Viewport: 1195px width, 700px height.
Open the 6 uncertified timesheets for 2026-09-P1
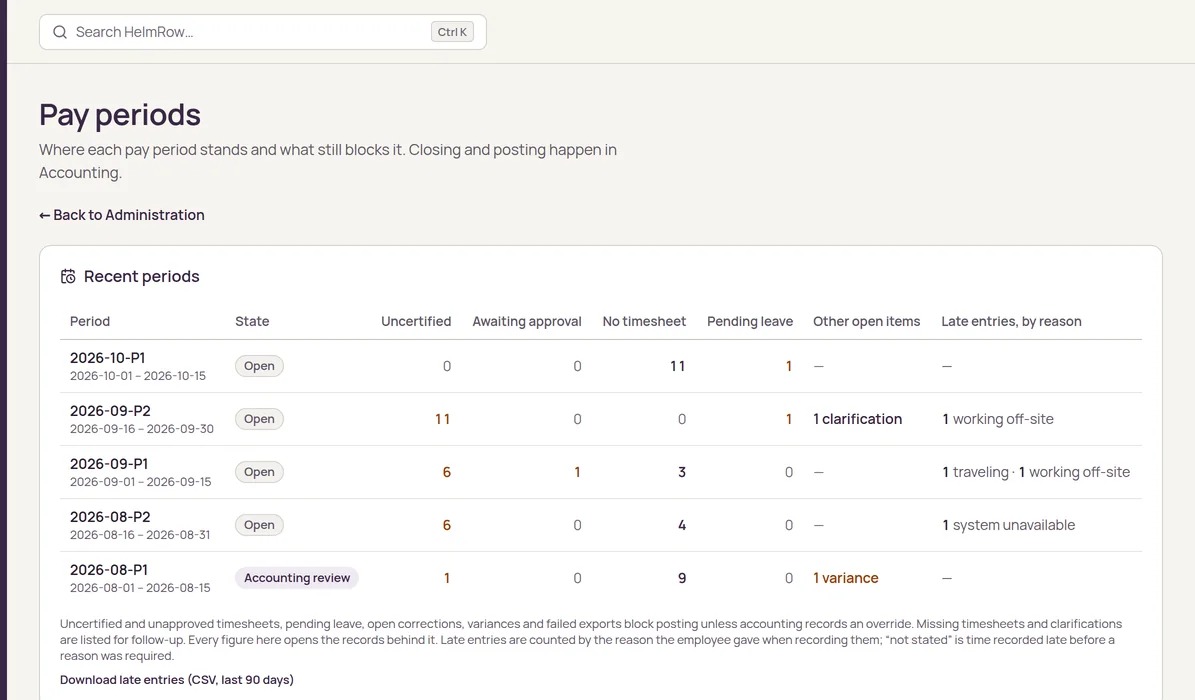(x=447, y=472)
